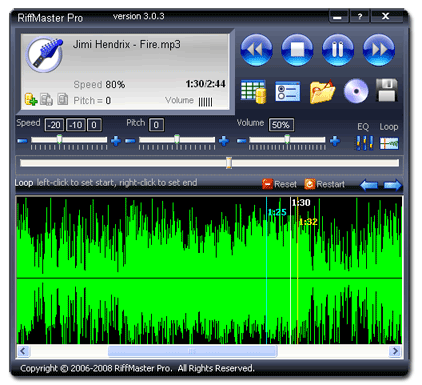Screen dimensions: 422x385
Task: Decrease volume with the minus button
Action: [x=241, y=141]
